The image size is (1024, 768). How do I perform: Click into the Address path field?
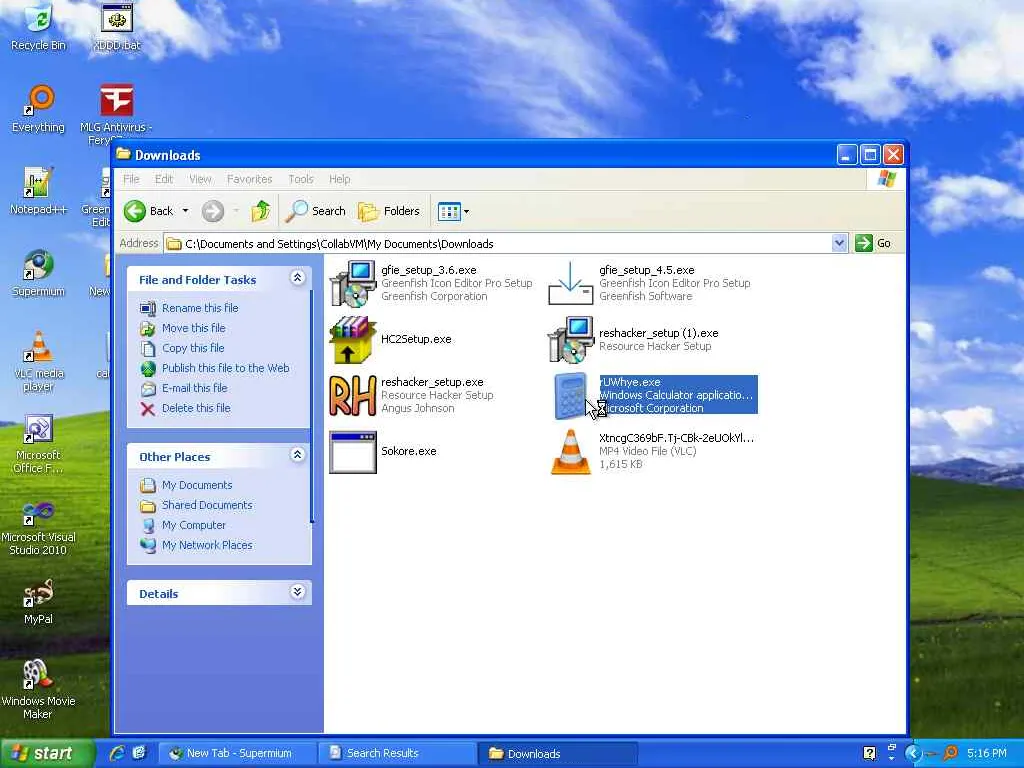pyautogui.click(x=498, y=244)
